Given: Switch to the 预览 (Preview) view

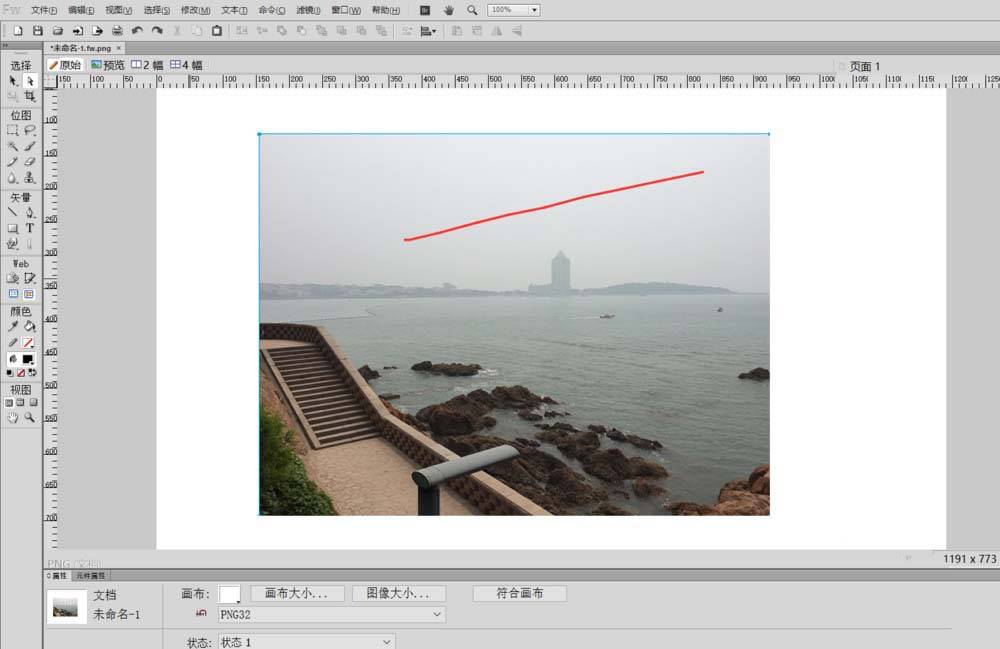Looking at the screenshot, I should click(108, 65).
